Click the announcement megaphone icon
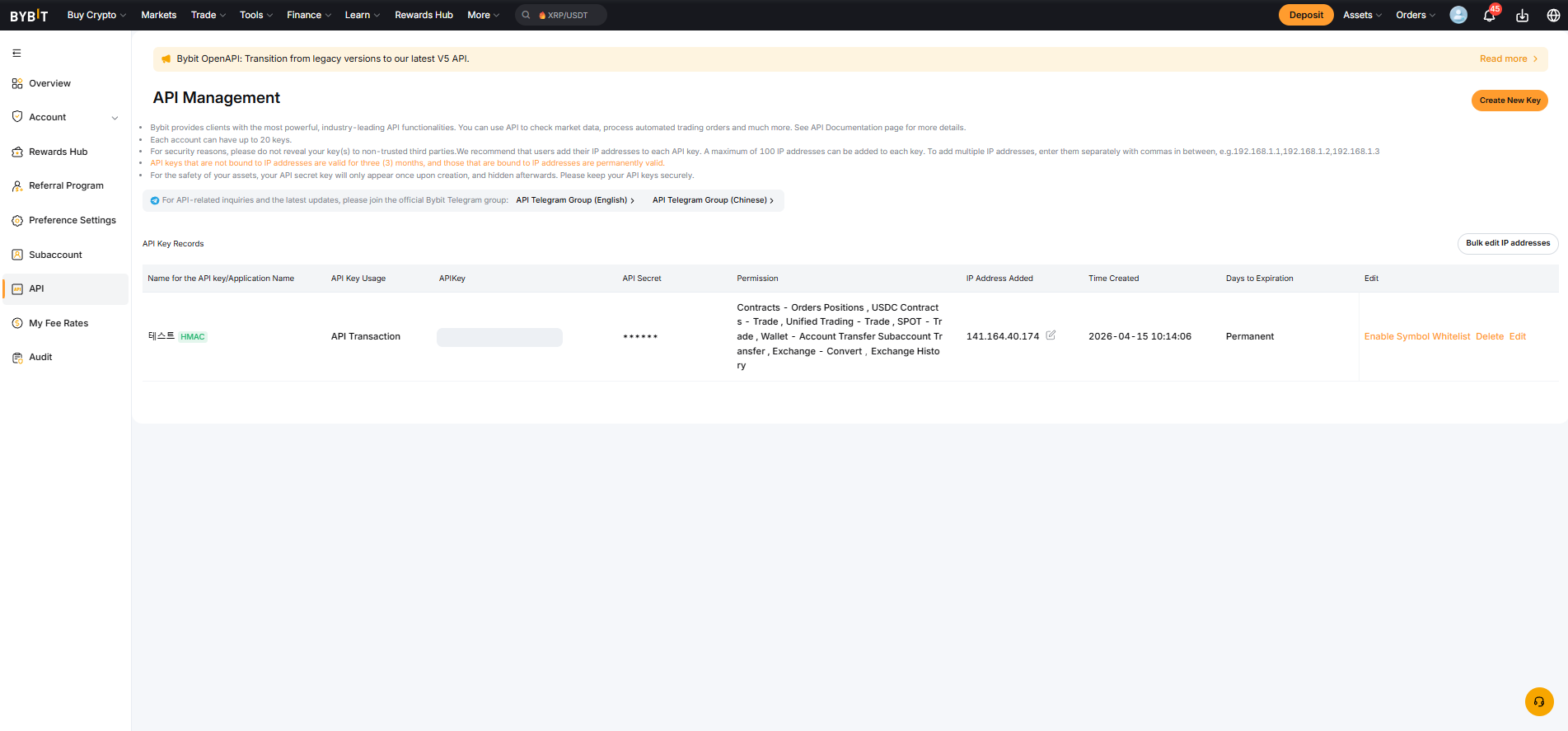Screen dimensions: 1568x731 166,59
